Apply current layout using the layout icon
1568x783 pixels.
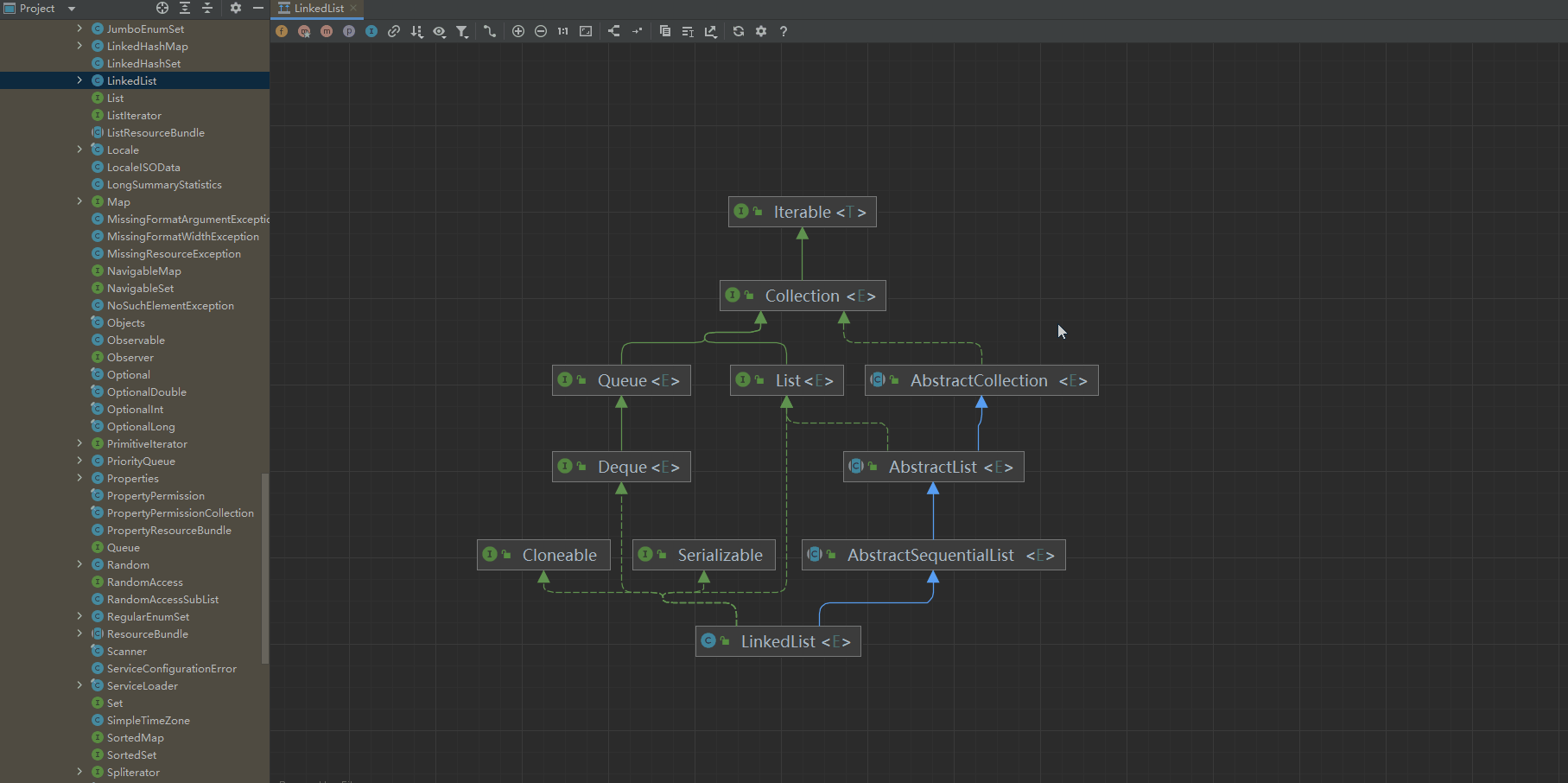click(x=613, y=31)
